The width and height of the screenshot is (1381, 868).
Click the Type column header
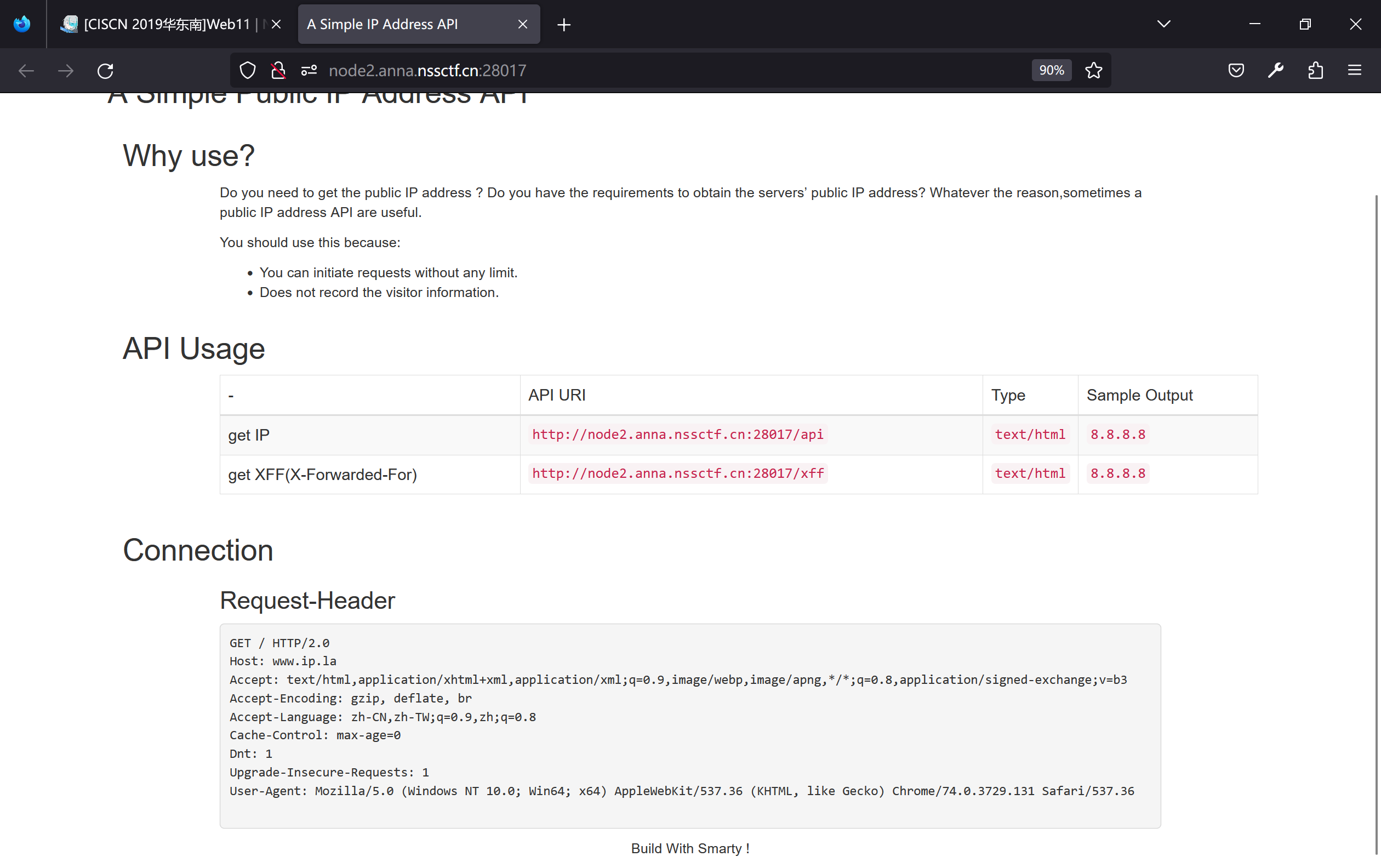click(1030, 395)
